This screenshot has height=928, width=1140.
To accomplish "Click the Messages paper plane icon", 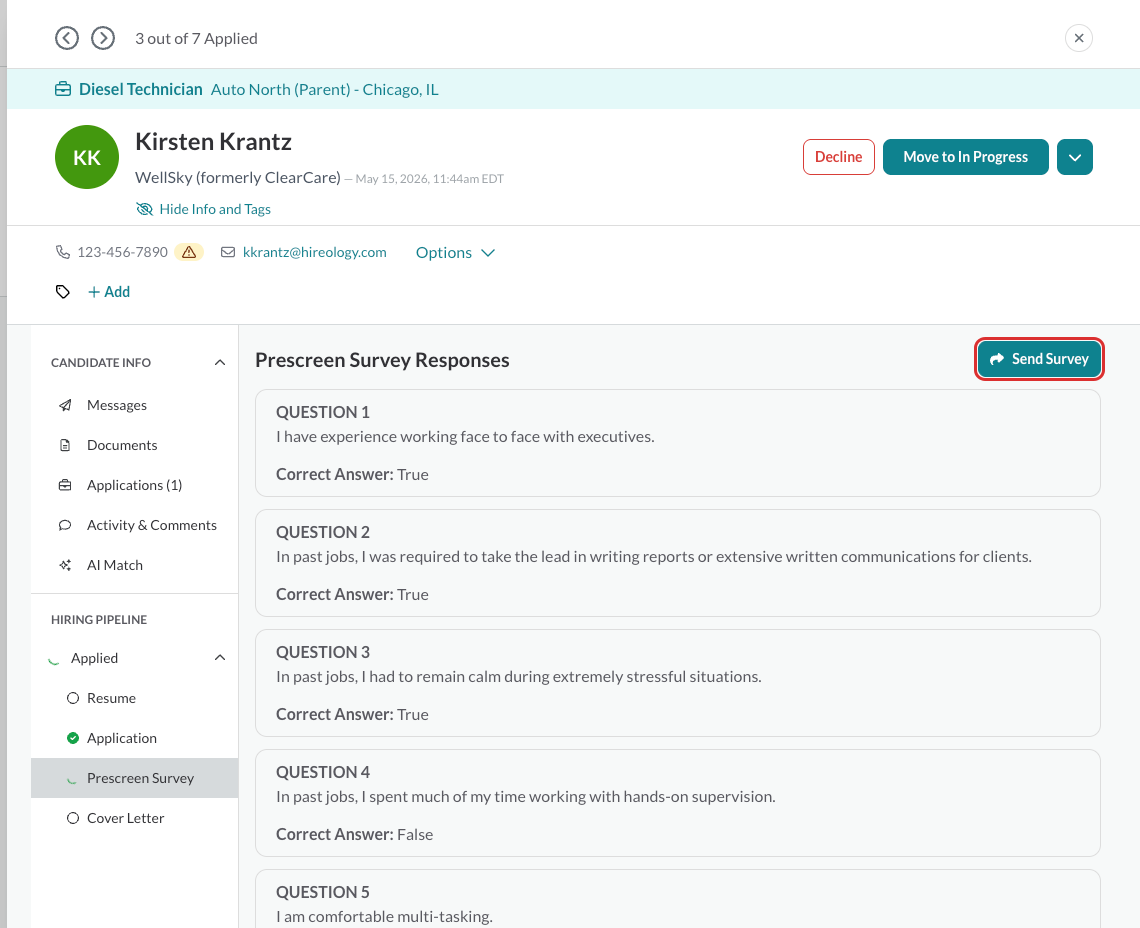I will [65, 405].
